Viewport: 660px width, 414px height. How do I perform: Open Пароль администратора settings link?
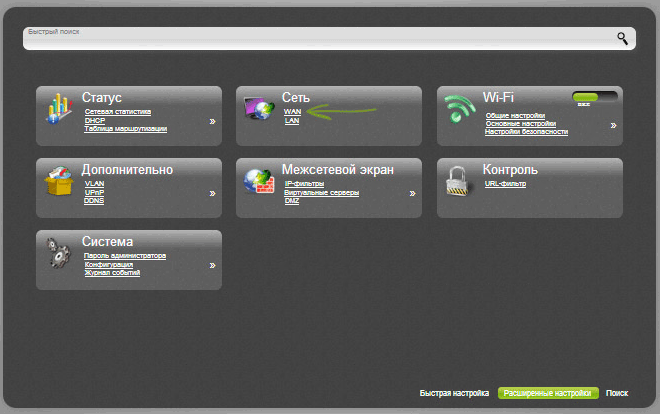[125, 256]
